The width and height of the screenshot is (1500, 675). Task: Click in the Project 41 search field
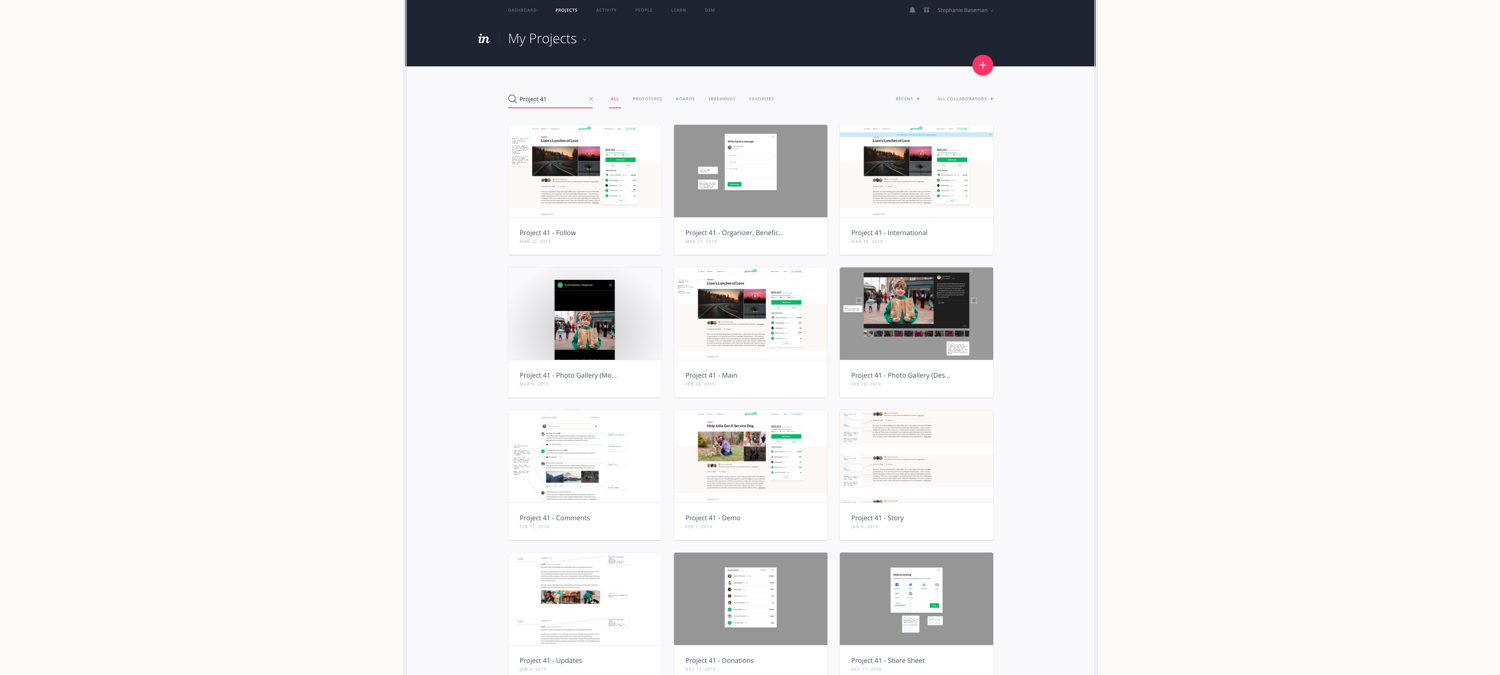click(551, 99)
